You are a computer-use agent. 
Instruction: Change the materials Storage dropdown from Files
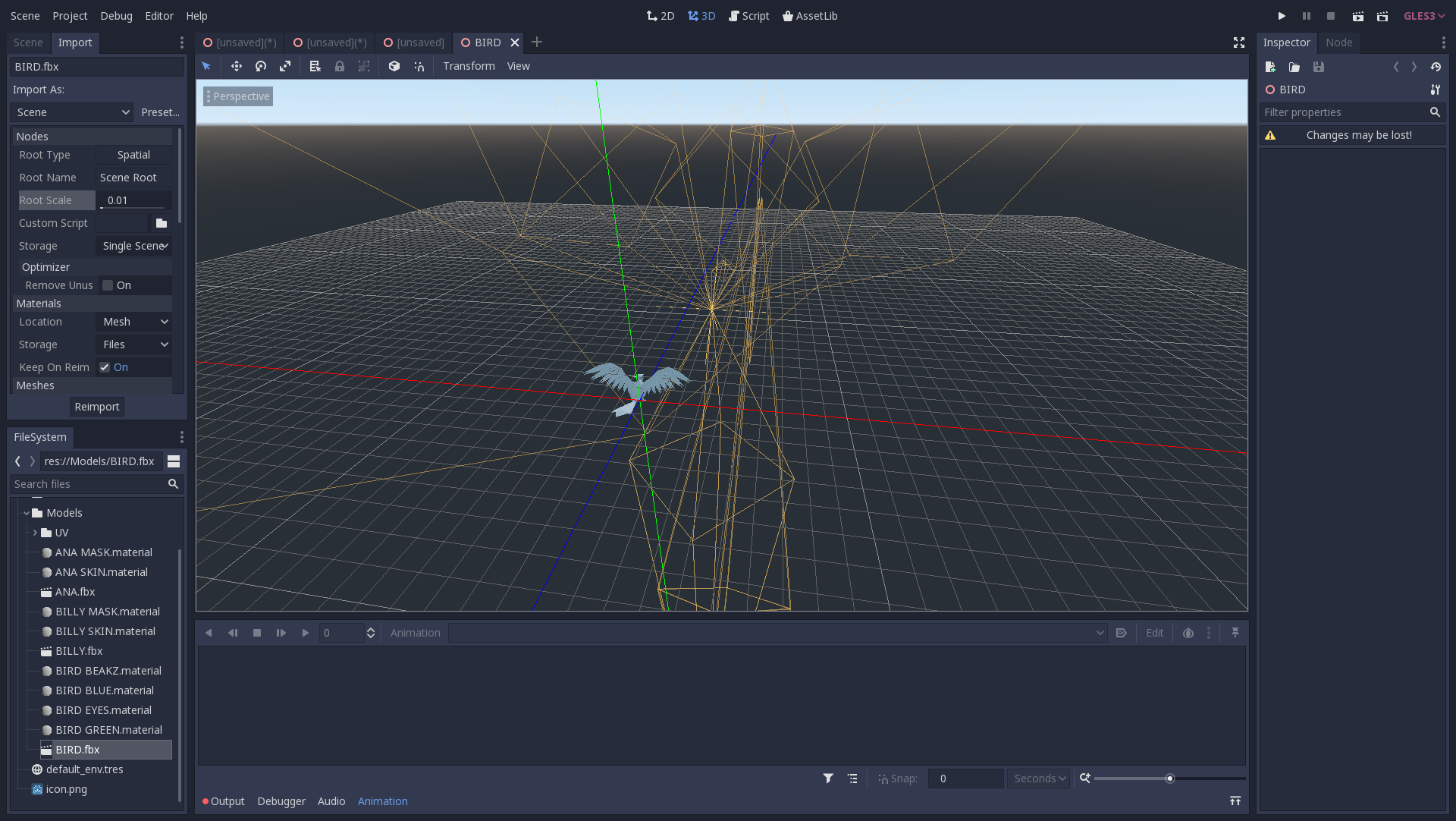pyautogui.click(x=133, y=344)
